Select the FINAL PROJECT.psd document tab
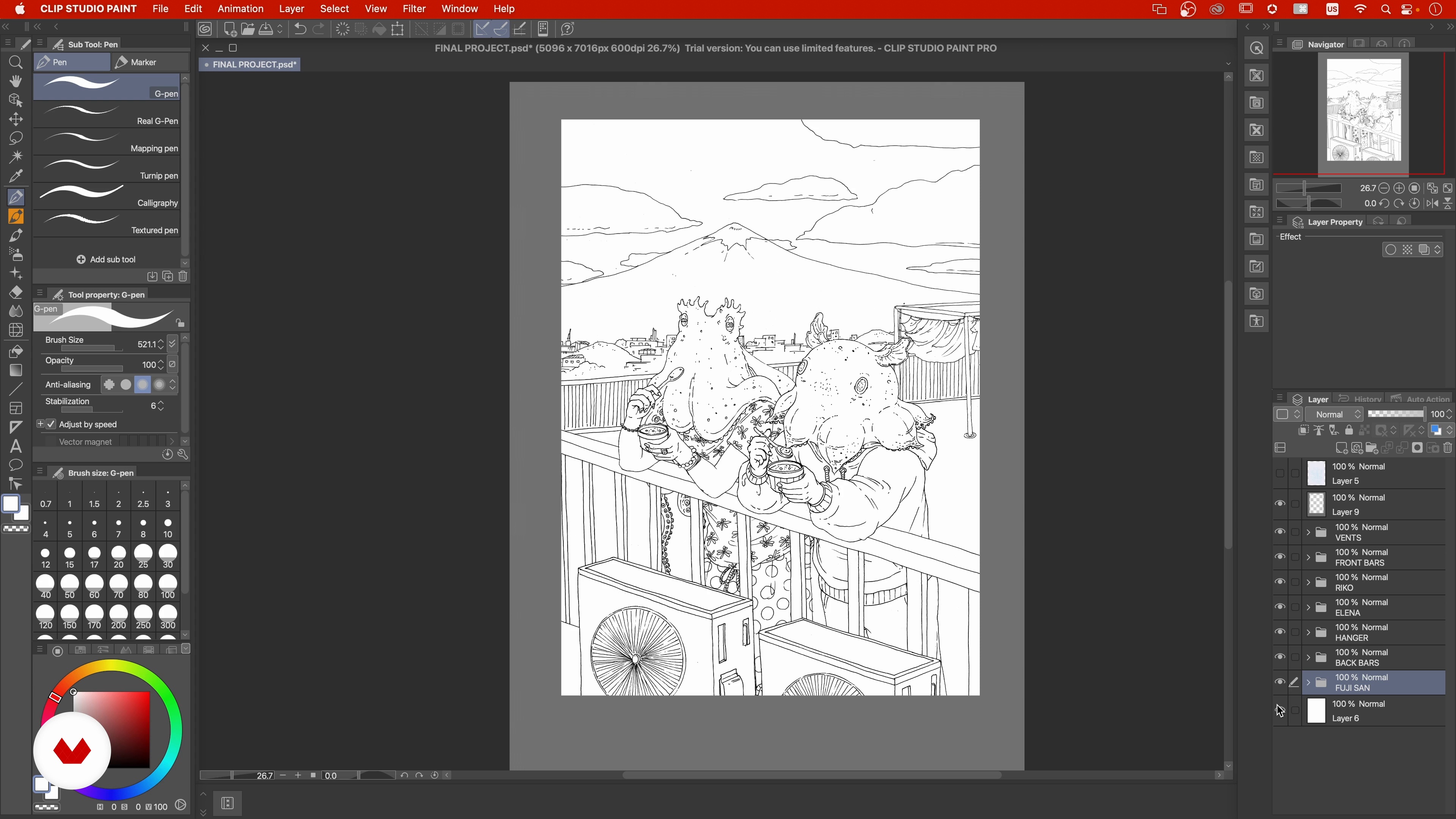 coord(250,64)
